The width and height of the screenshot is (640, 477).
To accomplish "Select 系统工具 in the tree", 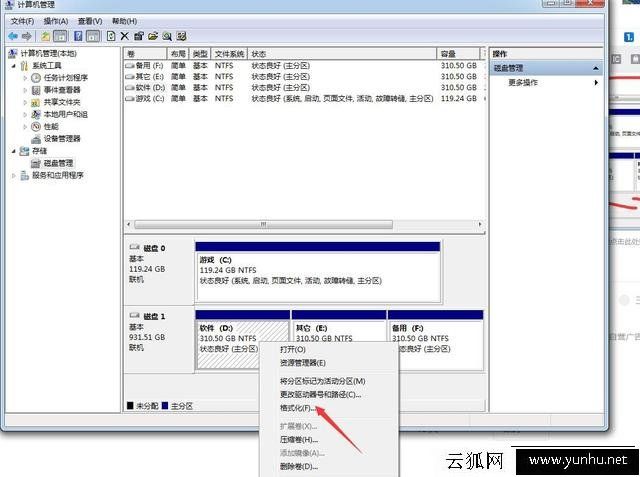I will click(47, 65).
